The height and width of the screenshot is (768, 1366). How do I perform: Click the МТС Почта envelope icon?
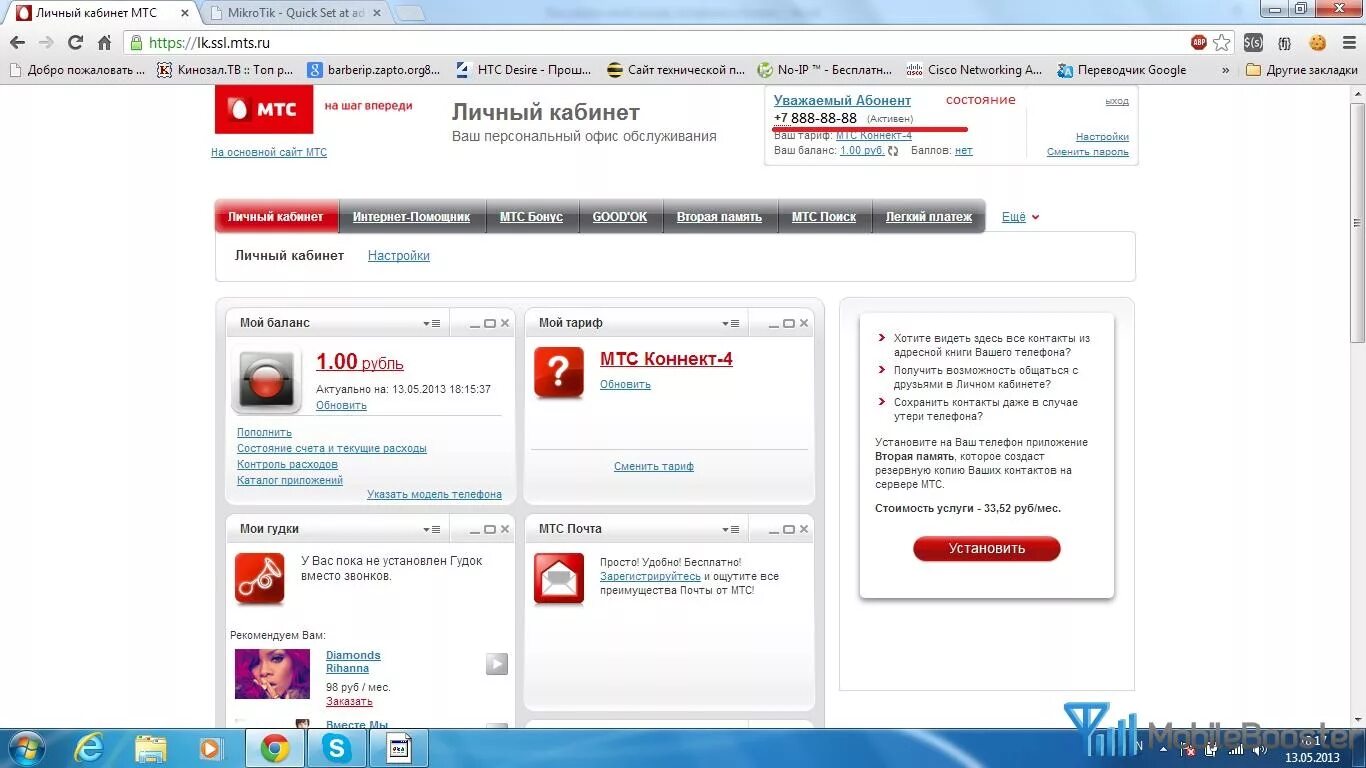click(x=559, y=579)
